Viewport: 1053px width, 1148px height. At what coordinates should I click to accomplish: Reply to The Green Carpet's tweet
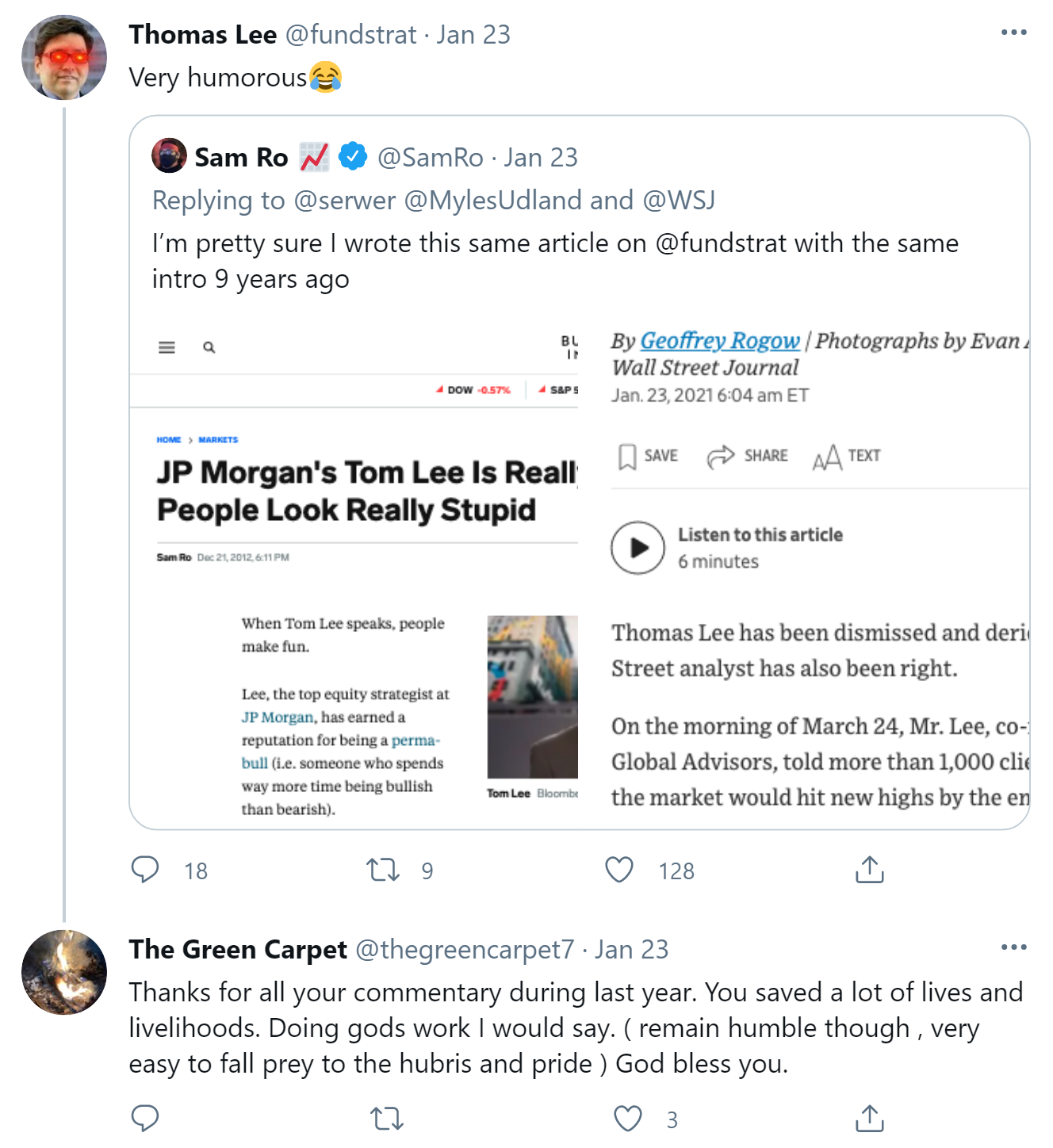[x=145, y=1118]
